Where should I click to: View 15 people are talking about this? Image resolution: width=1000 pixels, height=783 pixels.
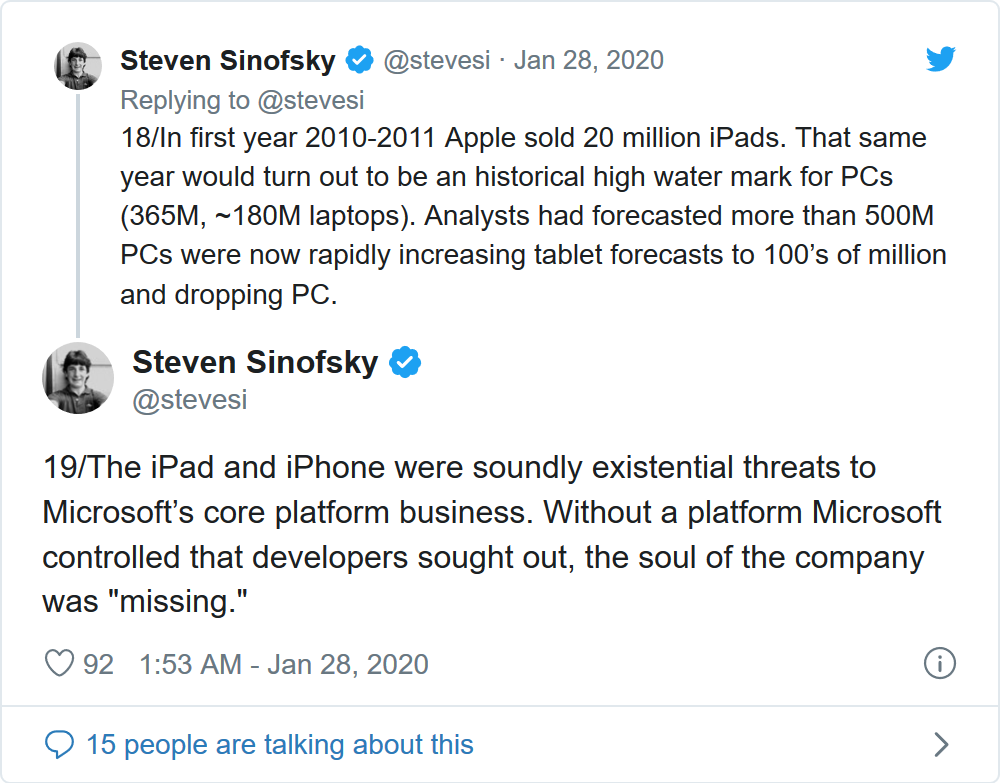point(279,745)
